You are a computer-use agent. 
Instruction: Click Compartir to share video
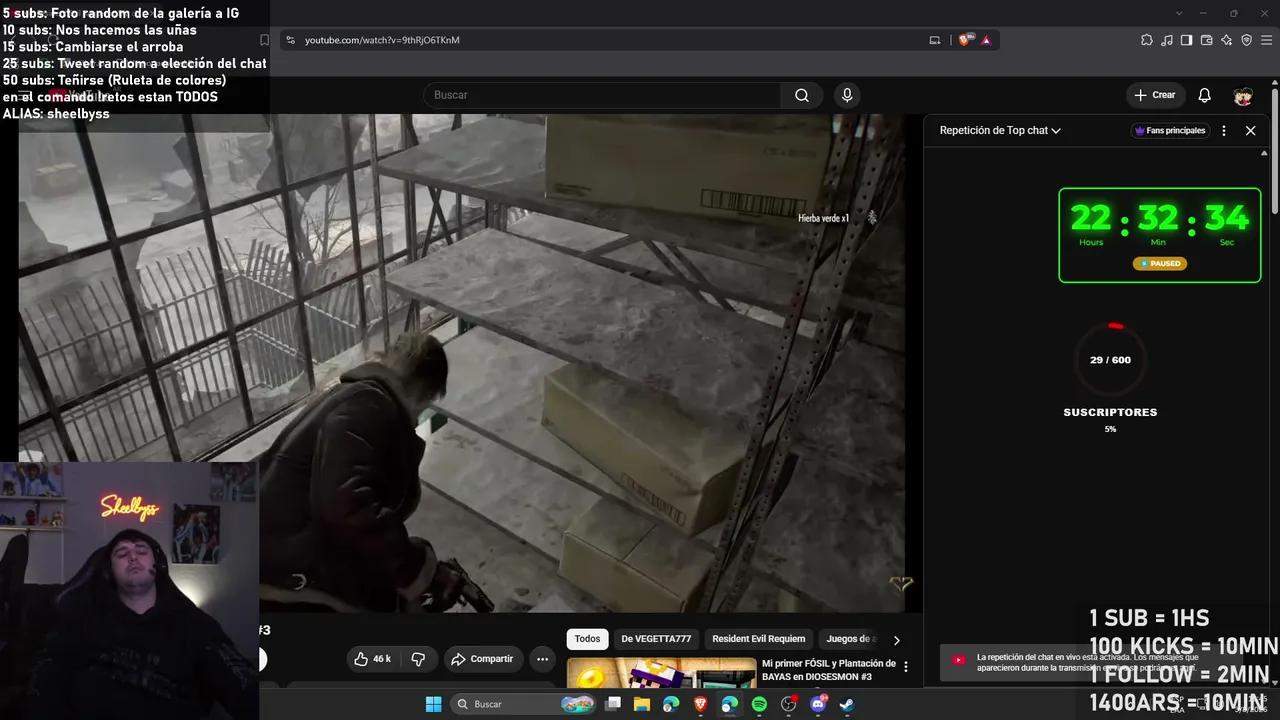[x=483, y=659]
